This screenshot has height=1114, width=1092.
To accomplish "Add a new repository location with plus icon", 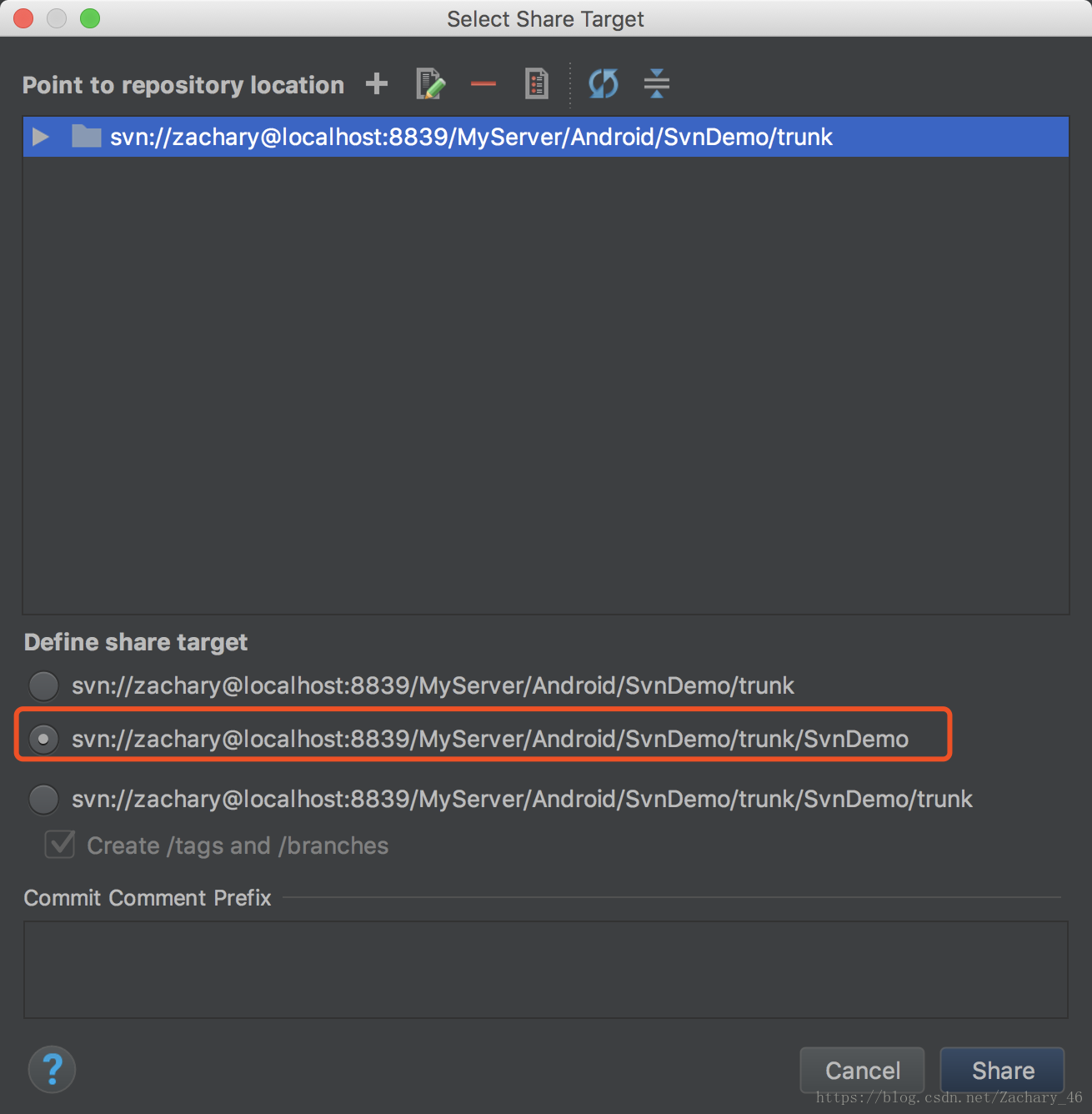I will 377,83.
